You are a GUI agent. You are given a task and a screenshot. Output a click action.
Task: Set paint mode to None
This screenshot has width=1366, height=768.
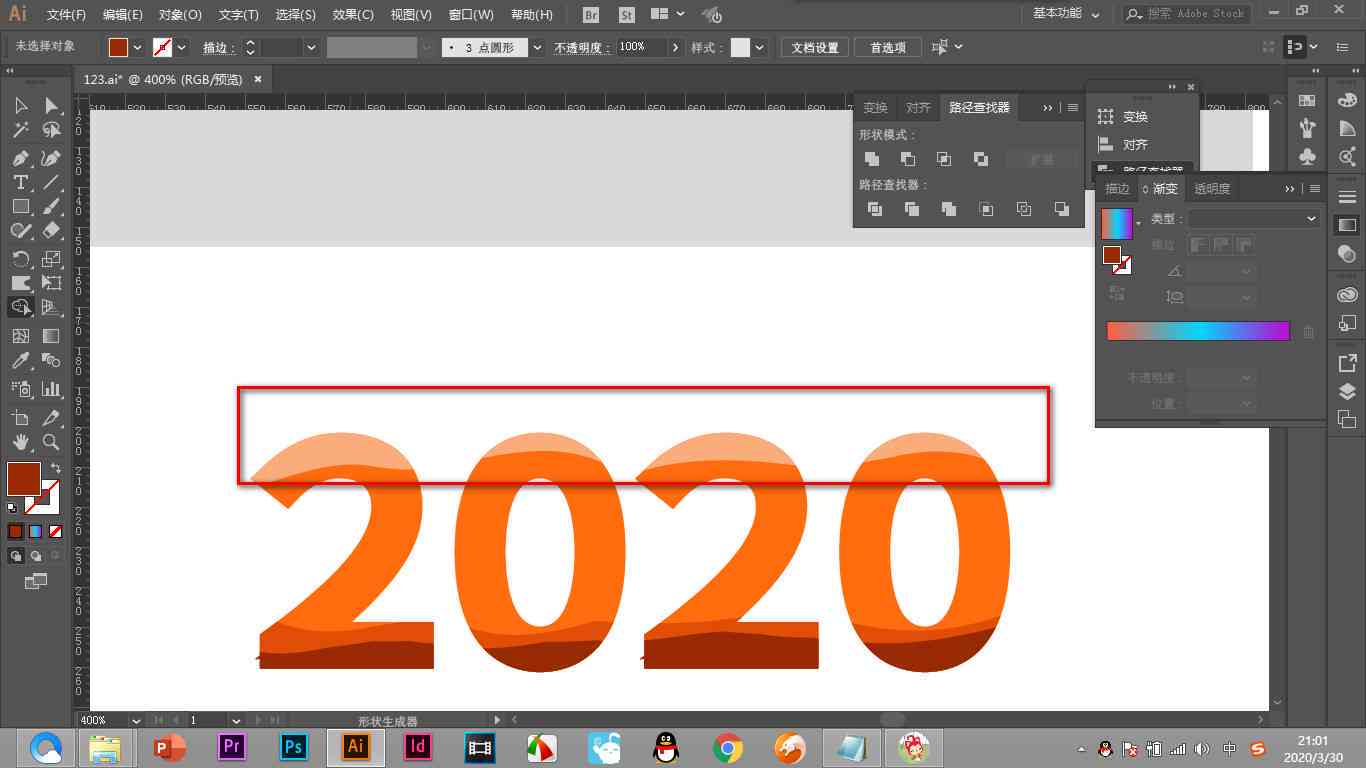click(55, 532)
